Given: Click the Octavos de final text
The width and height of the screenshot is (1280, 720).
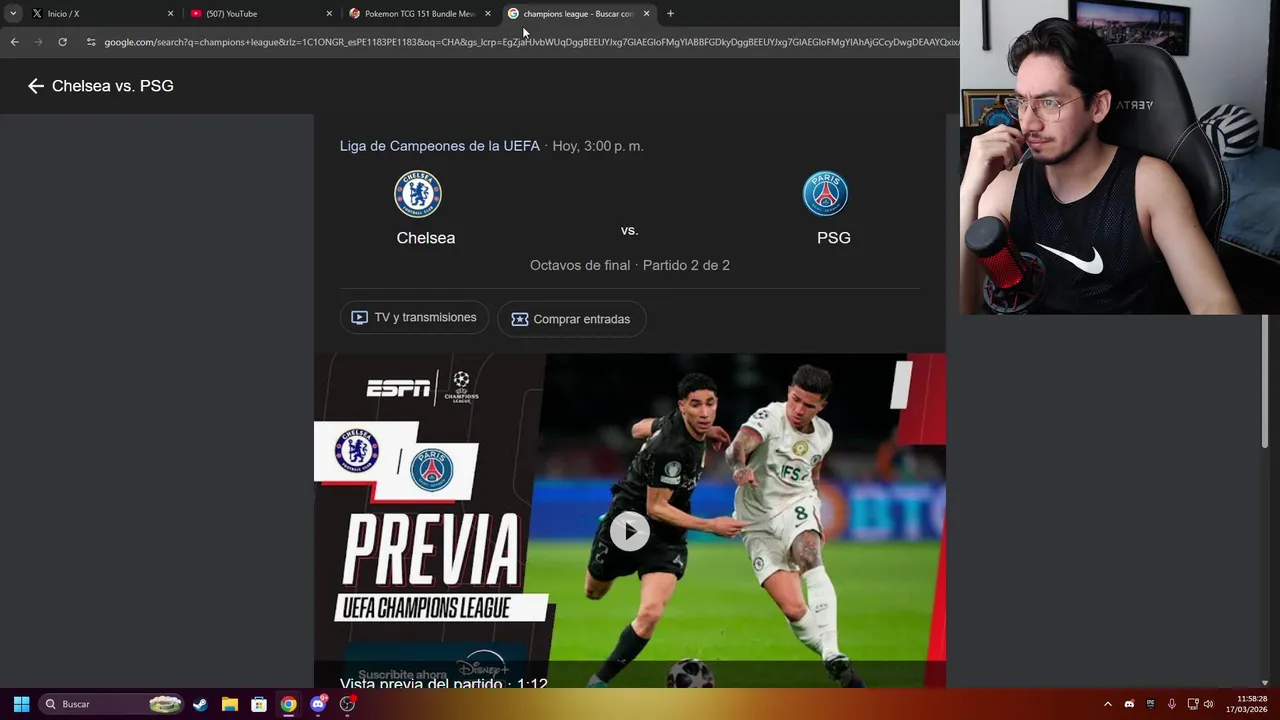Looking at the screenshot, I should [580, 265].
